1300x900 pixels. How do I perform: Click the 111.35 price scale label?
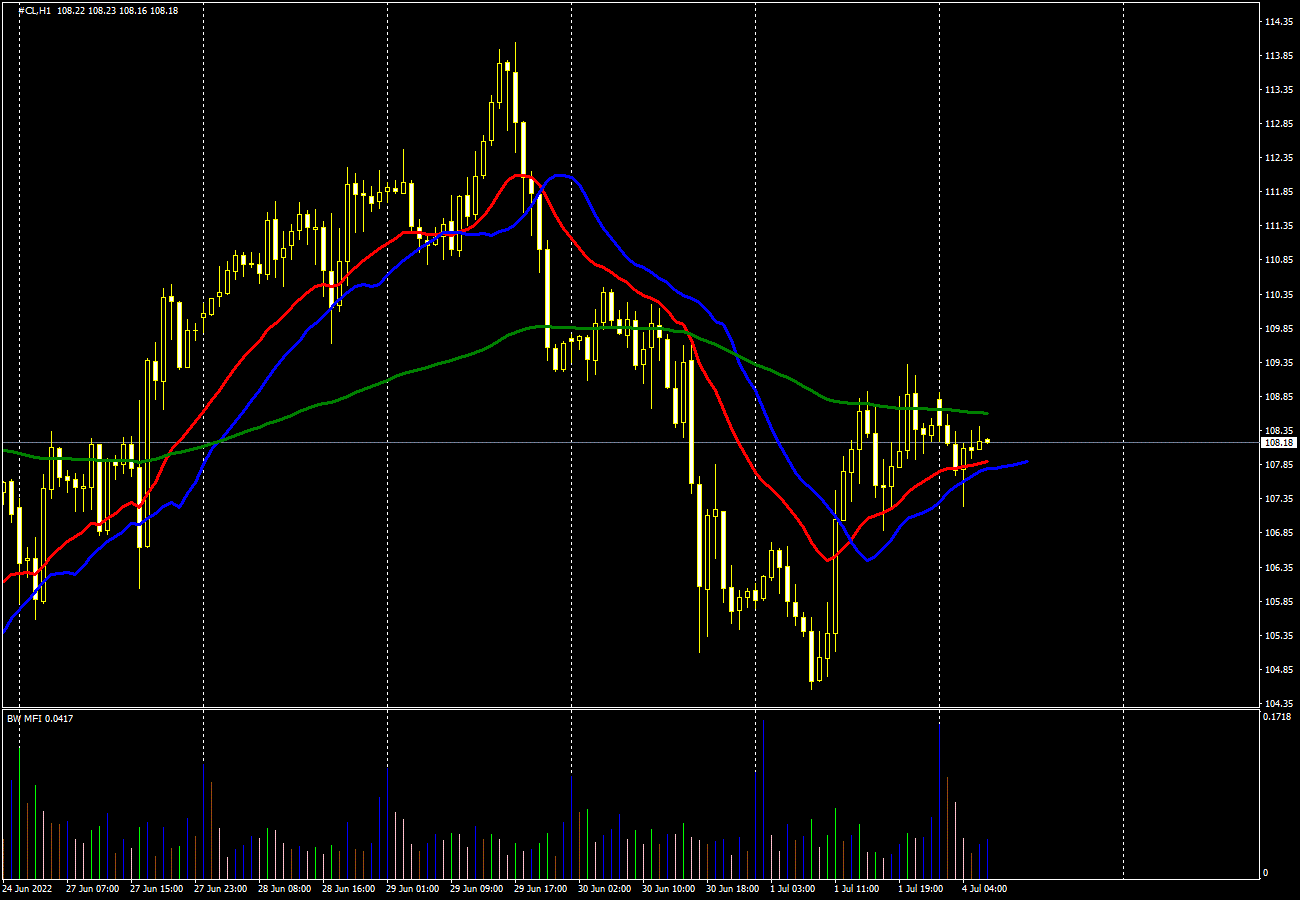pos(1278,226)
